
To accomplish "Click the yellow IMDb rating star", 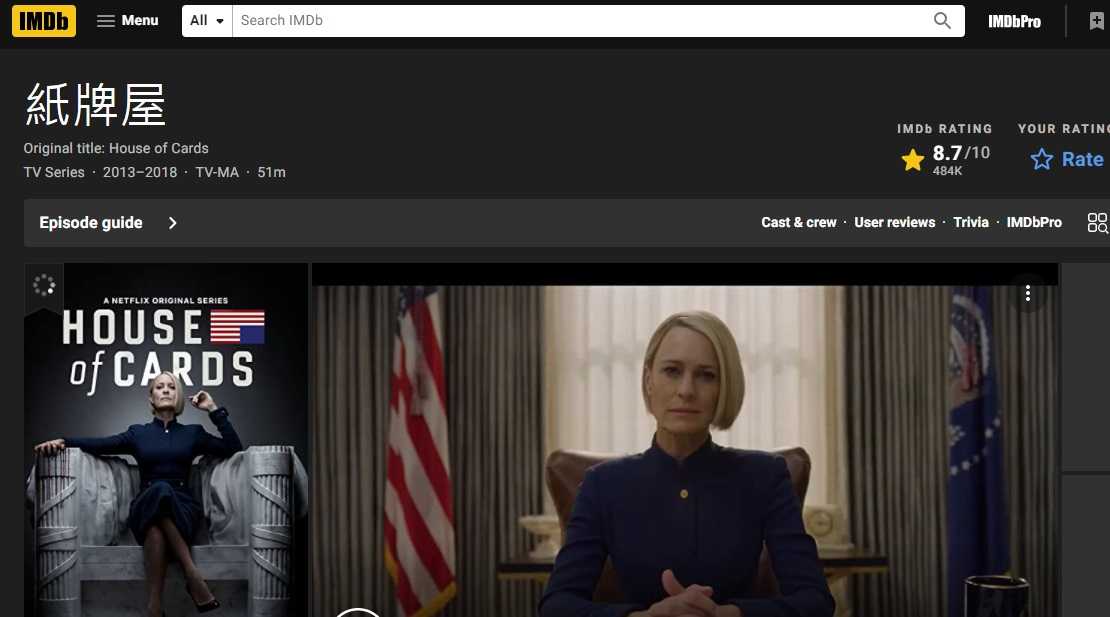I will (912, 160).
